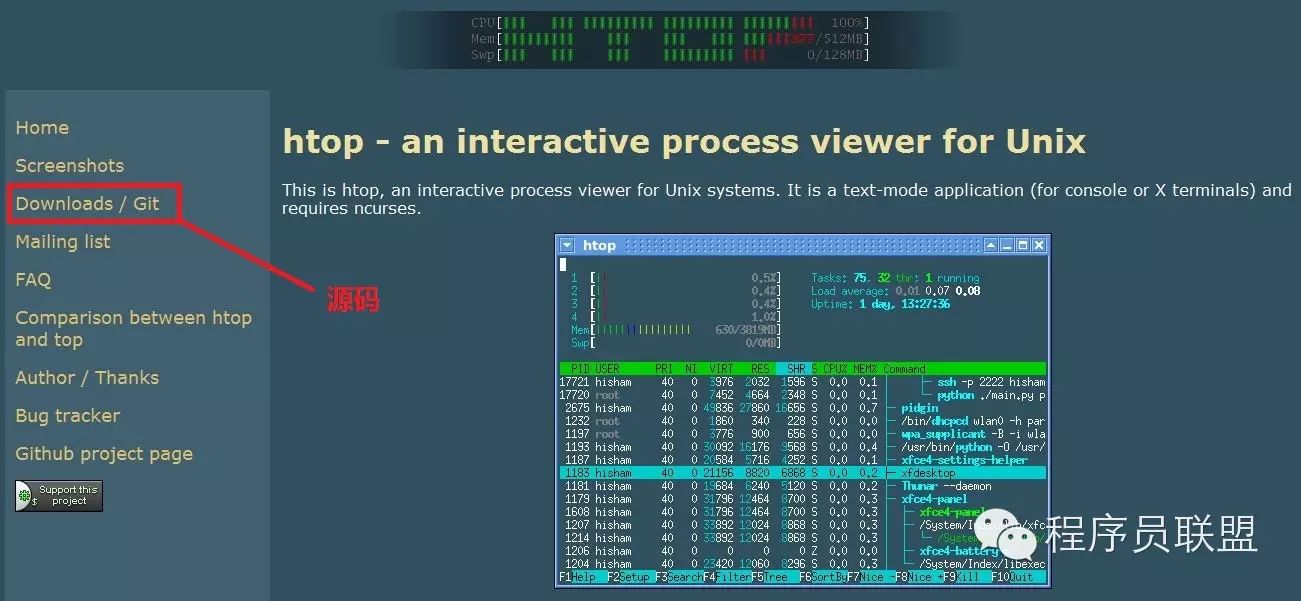1301x601 pixels.
Task: Click the Support this project button
Action: pyautogui.click(x=59, y=496)
